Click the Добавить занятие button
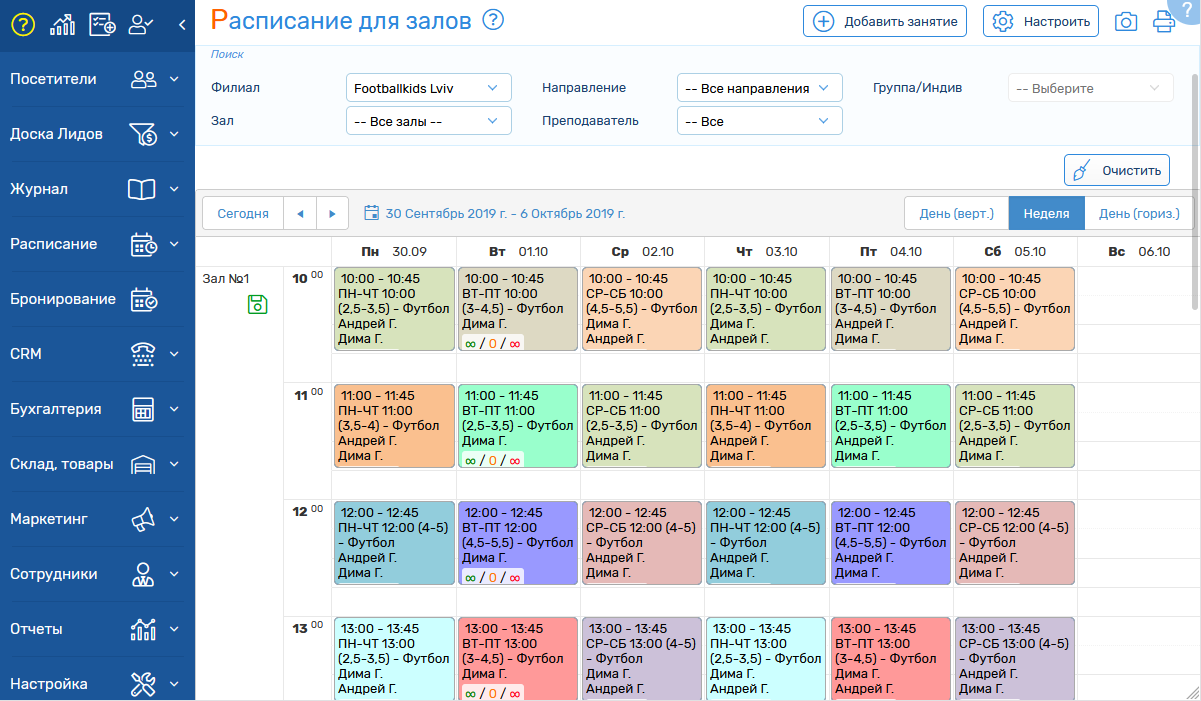Screen dimensions: 1201x701 [884, 21]
